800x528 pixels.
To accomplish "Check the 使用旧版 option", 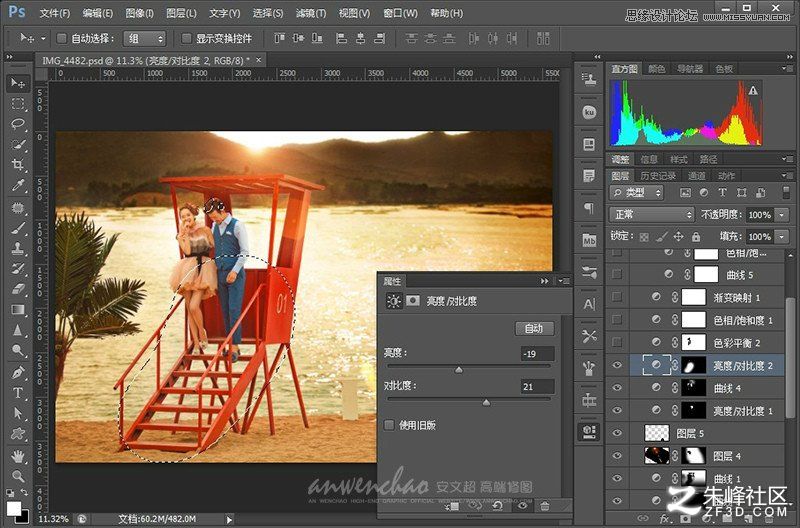I will coord(389,424).
